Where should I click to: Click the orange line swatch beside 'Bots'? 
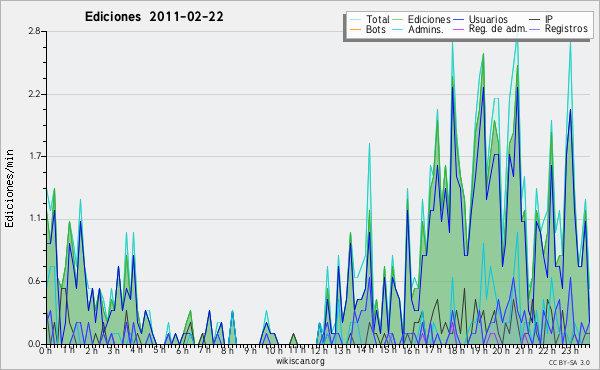(x=355, y=29)
